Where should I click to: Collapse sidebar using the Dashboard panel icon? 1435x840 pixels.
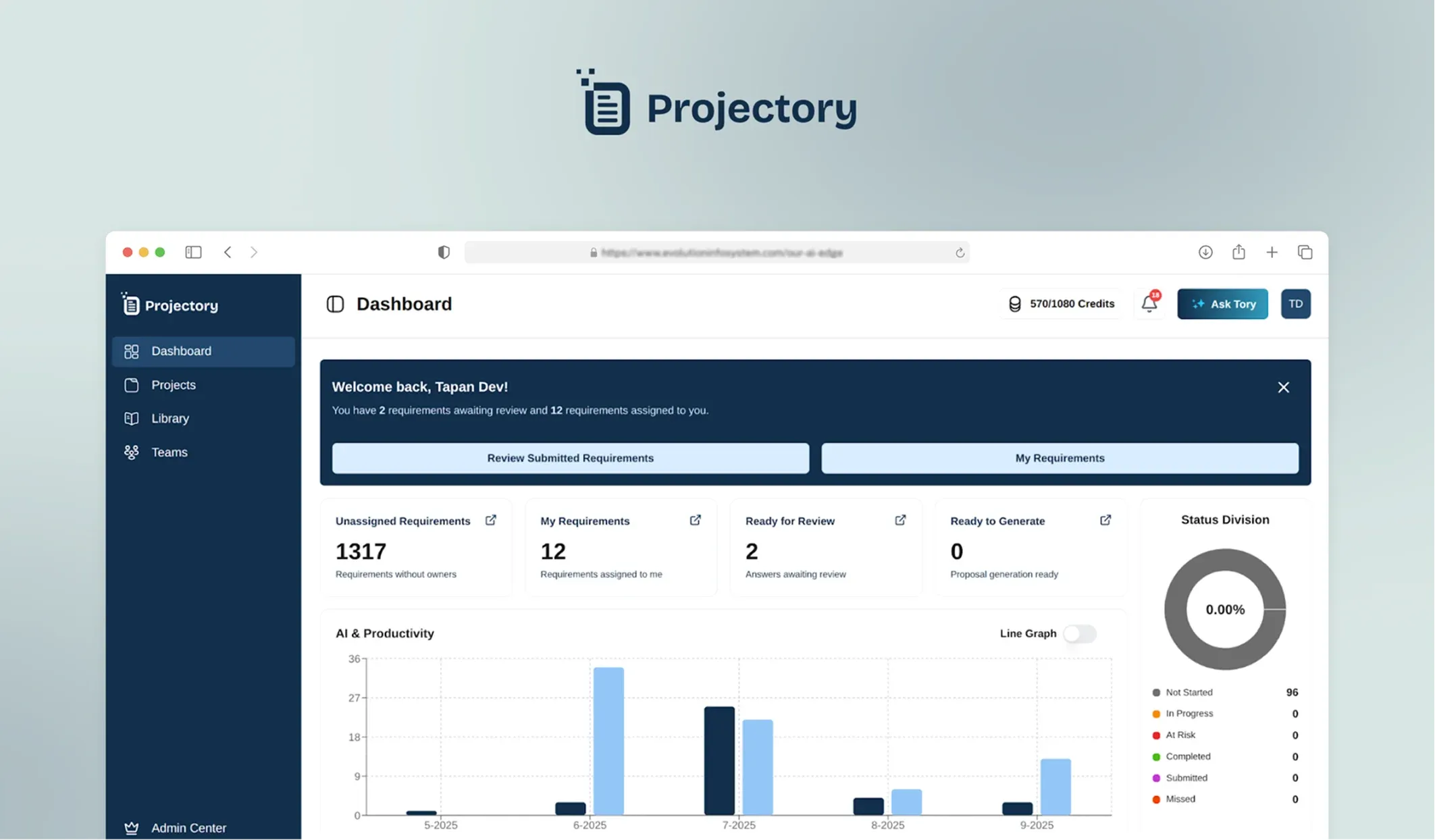click(x=335, y=304)
